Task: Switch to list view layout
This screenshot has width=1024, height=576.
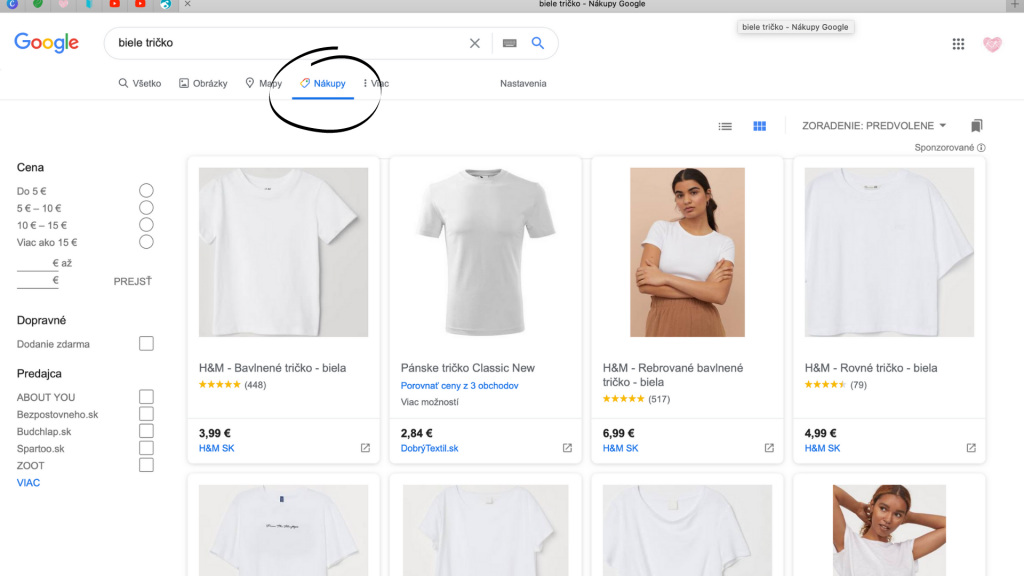Action: pyautogui.click(x=725, y=126)
